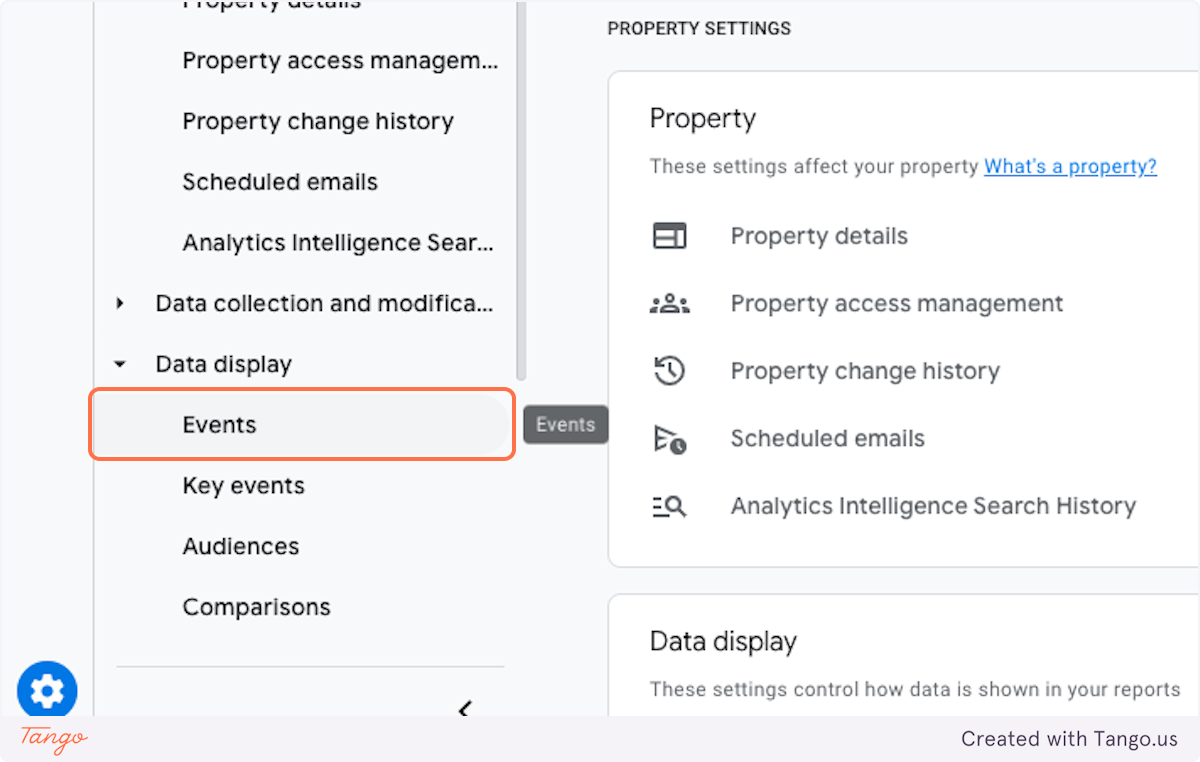Screen dimensions: 1200x762
Task: Click Property details in the Property card
Action: point(819,237)
